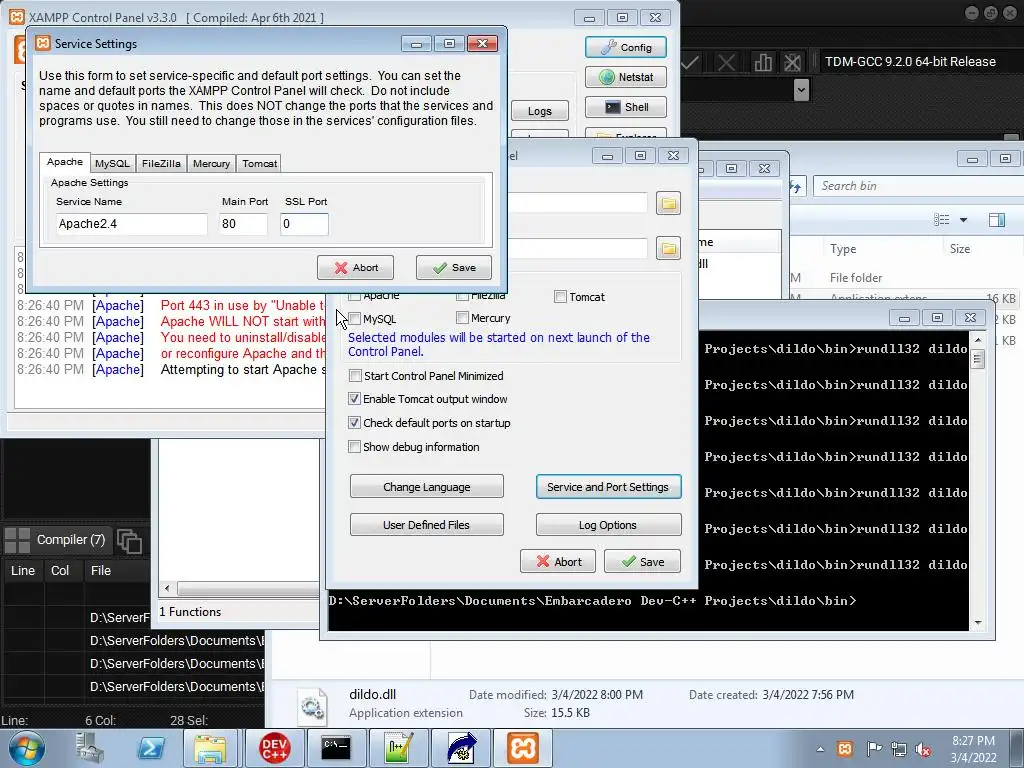Open the Explorer view options dropdown arrow

click(x=963, y=220)
